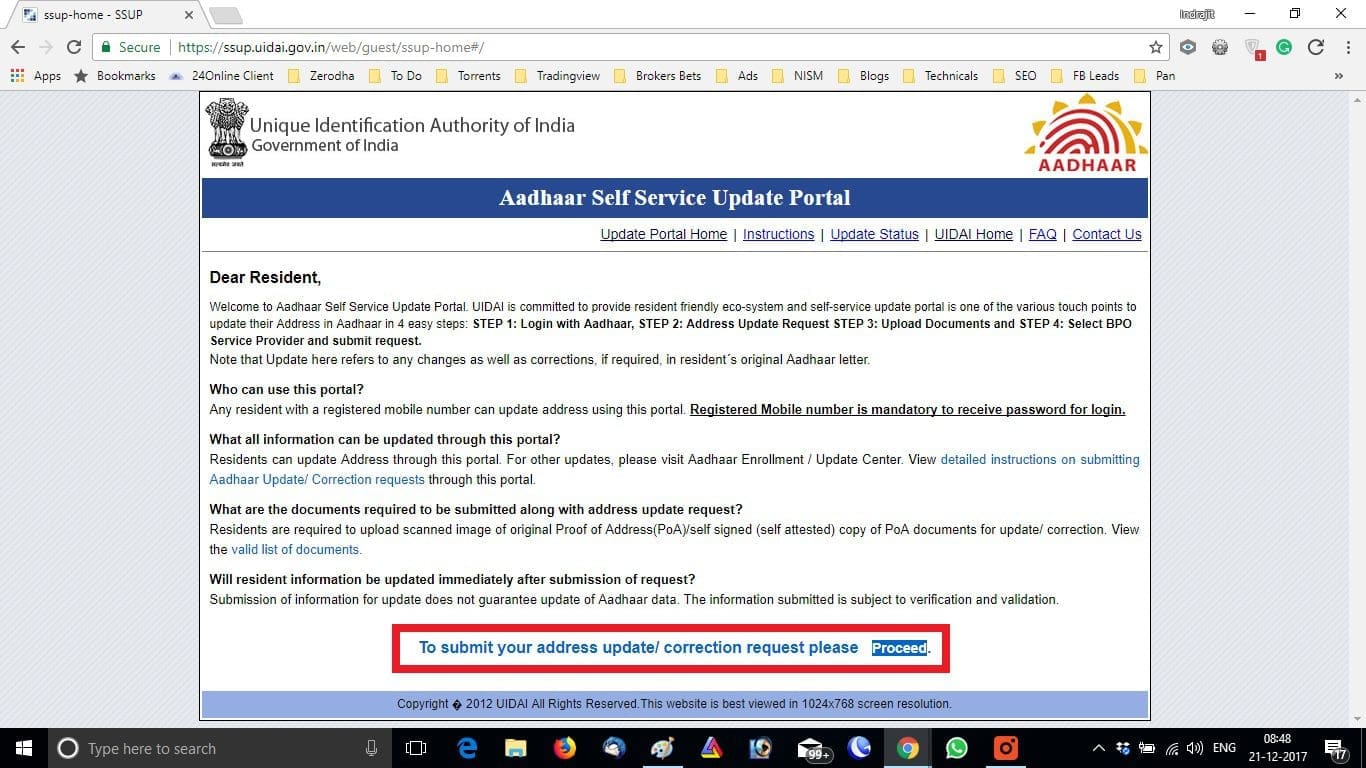Open Task View from the taskbar

415,748
